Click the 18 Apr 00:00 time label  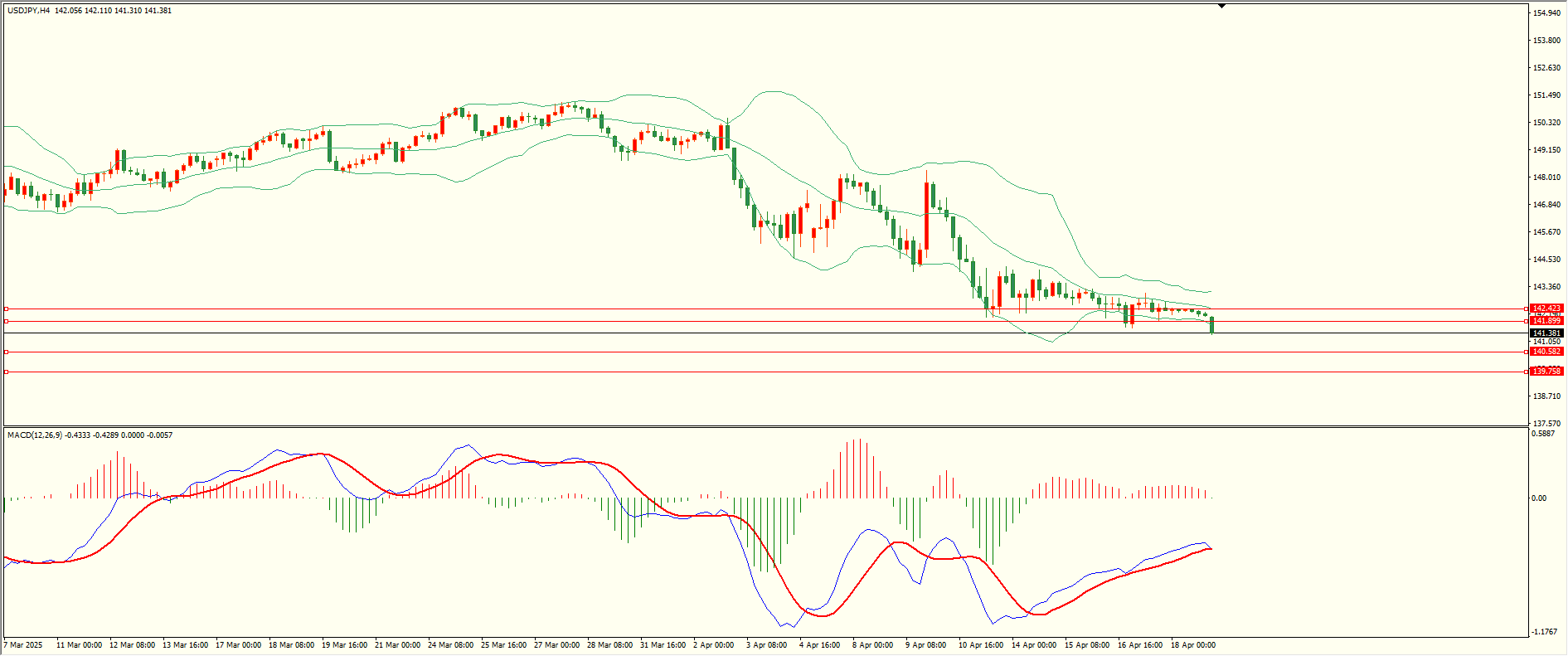[1193, 645]
